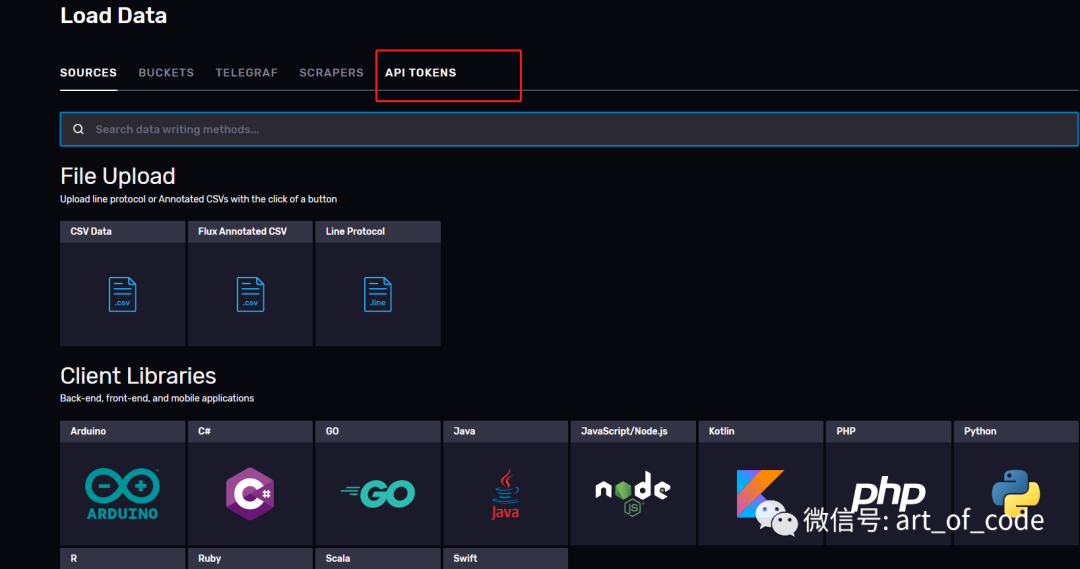The width and height of the screenshot is (1080, 569).
Task: Click the GO card header label
Action: [x=332, y=431]
